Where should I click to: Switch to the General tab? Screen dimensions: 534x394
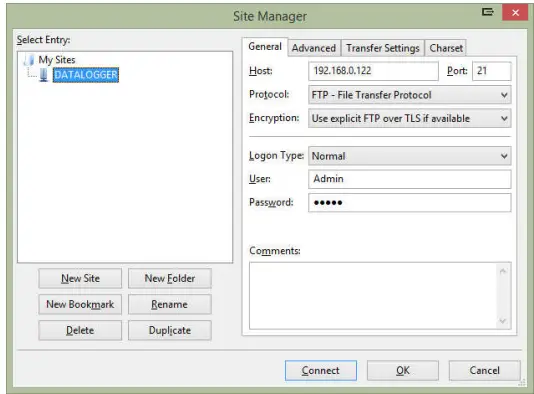coord(265,47)
